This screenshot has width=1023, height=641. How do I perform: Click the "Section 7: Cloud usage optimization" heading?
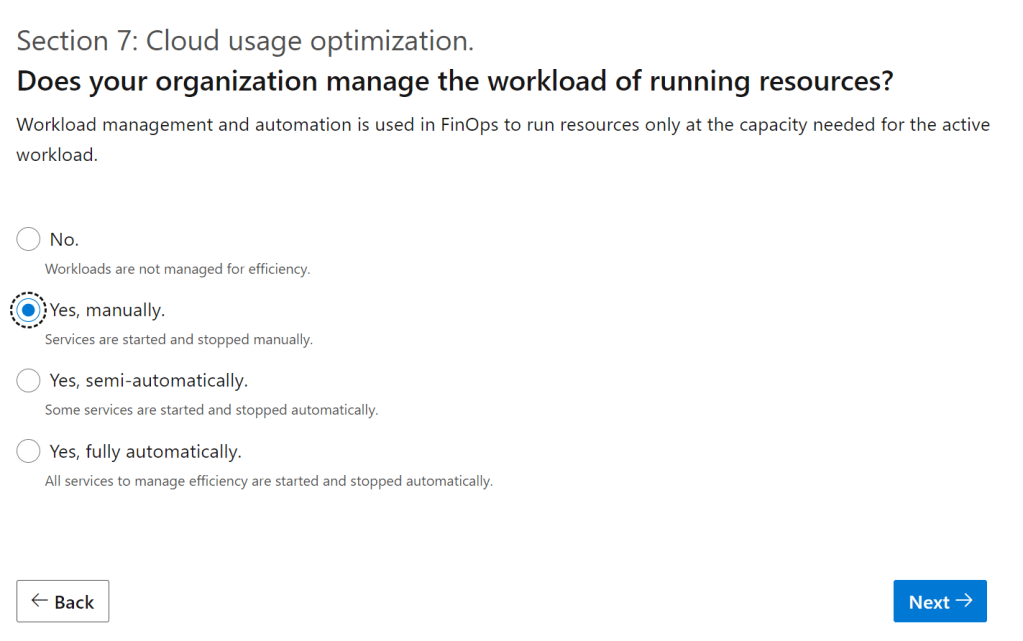(x=245, y=41)
